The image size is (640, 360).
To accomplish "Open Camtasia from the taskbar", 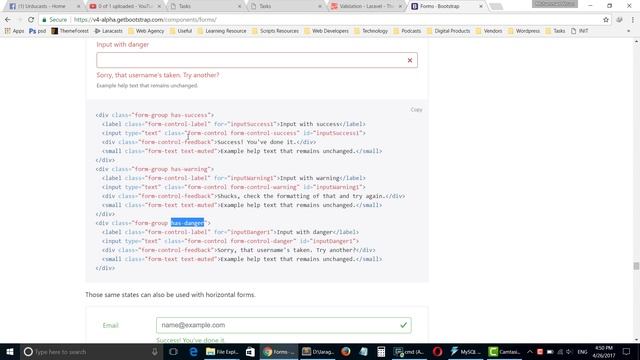I will click(504, 352).
